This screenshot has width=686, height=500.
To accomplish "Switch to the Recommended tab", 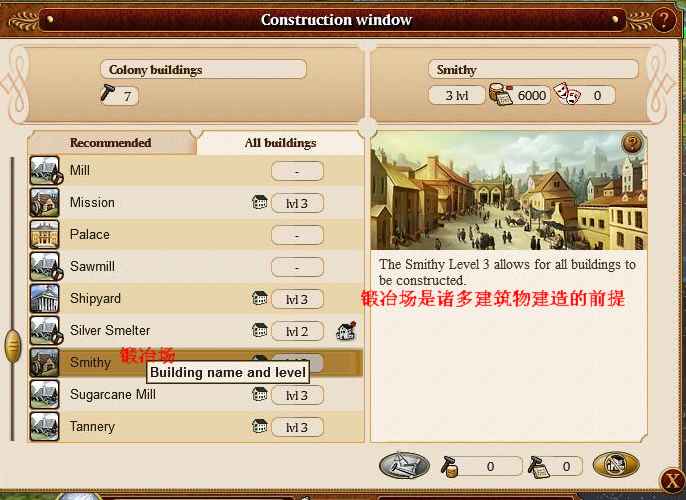I will [x=111, y=143].
